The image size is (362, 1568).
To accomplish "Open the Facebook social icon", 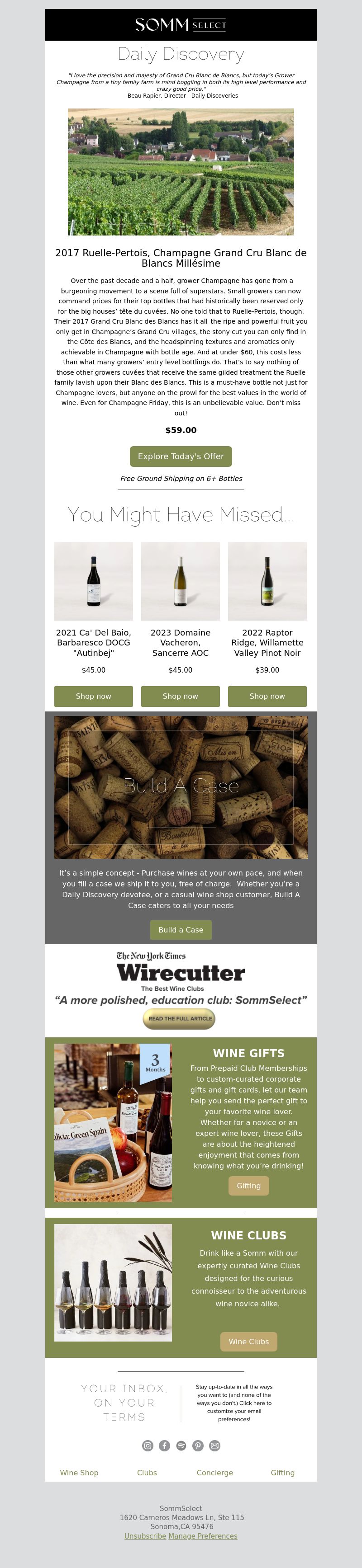I will (x=165, y=1446).
